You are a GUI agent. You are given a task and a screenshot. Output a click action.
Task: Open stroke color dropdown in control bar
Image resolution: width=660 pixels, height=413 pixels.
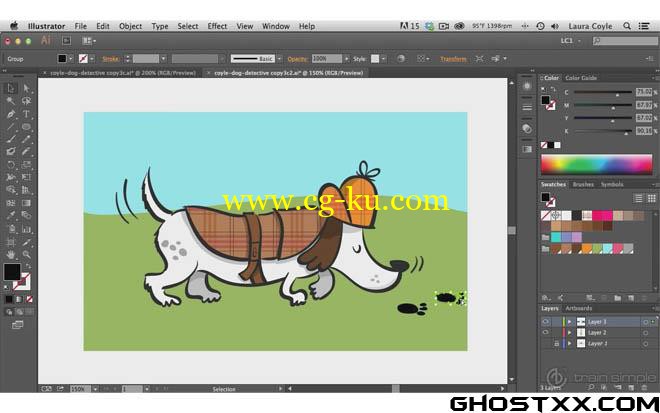pyautogui.click(x=92, y=59)
